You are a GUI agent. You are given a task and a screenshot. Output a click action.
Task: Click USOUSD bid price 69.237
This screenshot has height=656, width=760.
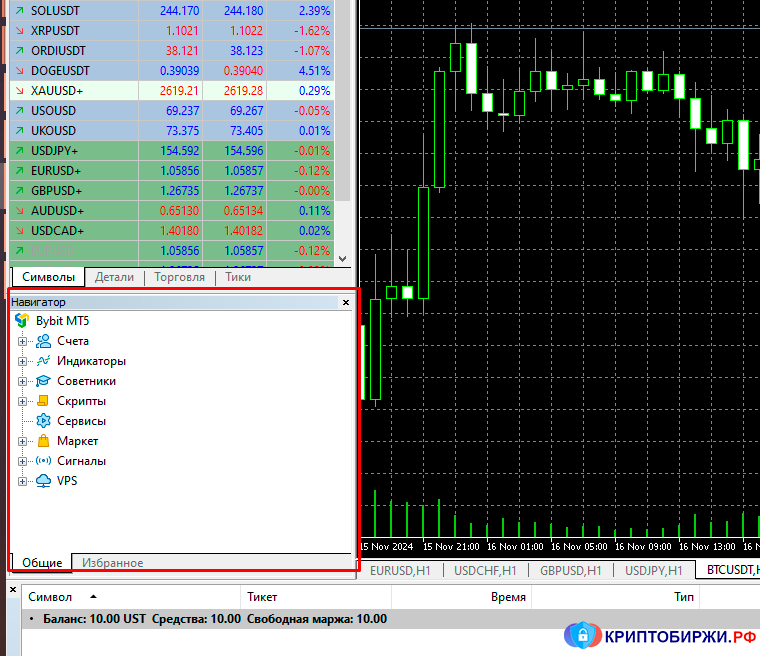[x=182, y=111]
